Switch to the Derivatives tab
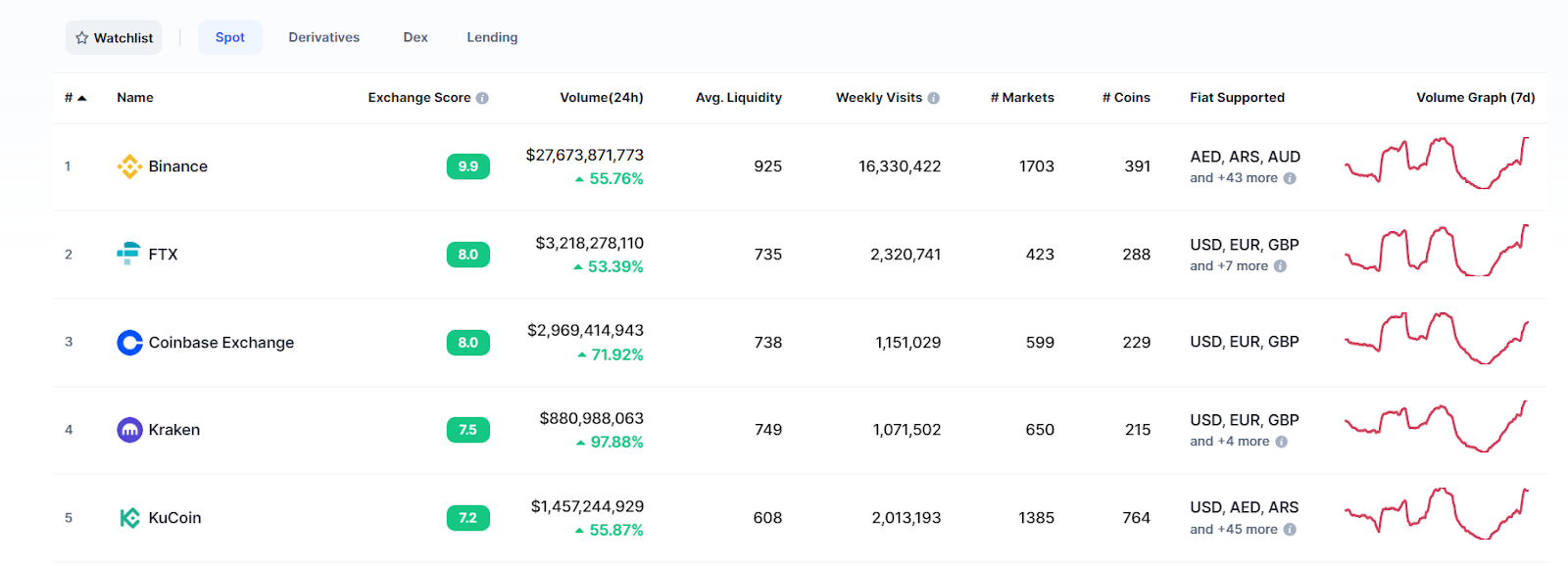The image size is (1568, 566). pyautogui.click(x=324, y=37)
